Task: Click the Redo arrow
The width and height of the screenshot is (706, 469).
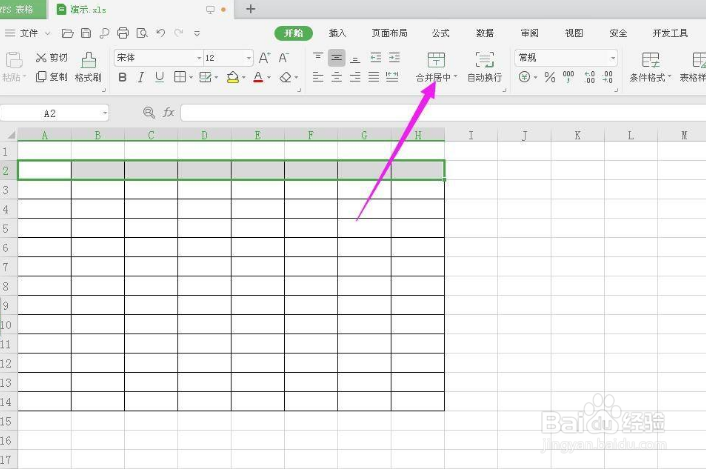Action: pos(179,33)
